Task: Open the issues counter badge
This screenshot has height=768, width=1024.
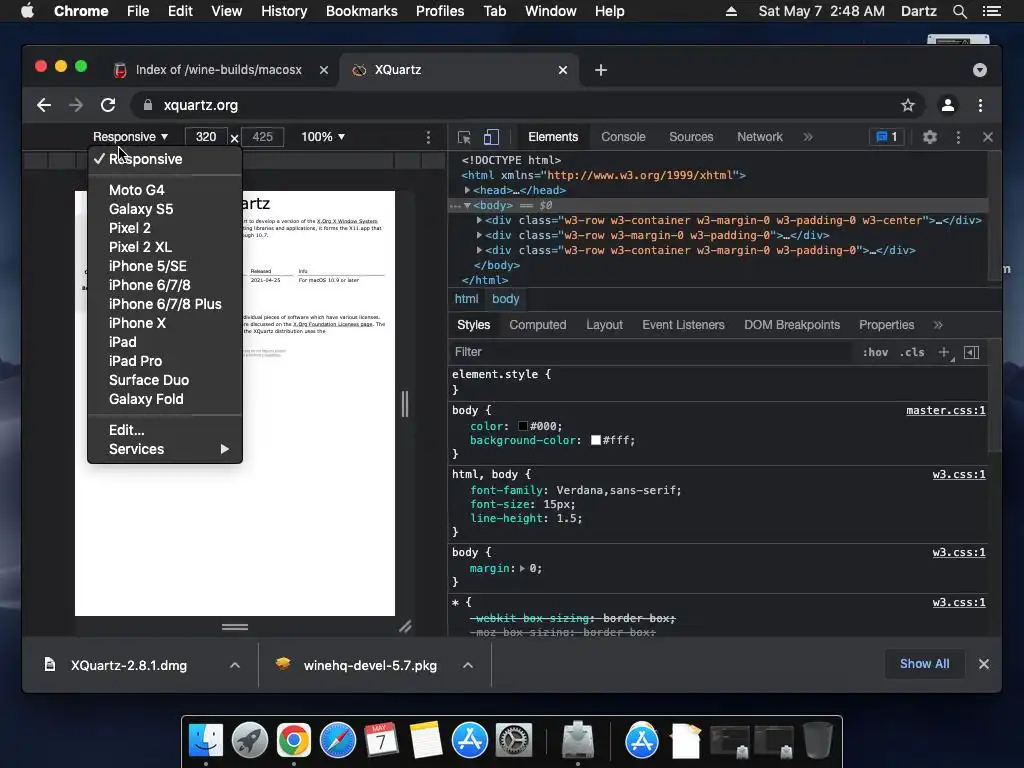Action: pos(887,136)
